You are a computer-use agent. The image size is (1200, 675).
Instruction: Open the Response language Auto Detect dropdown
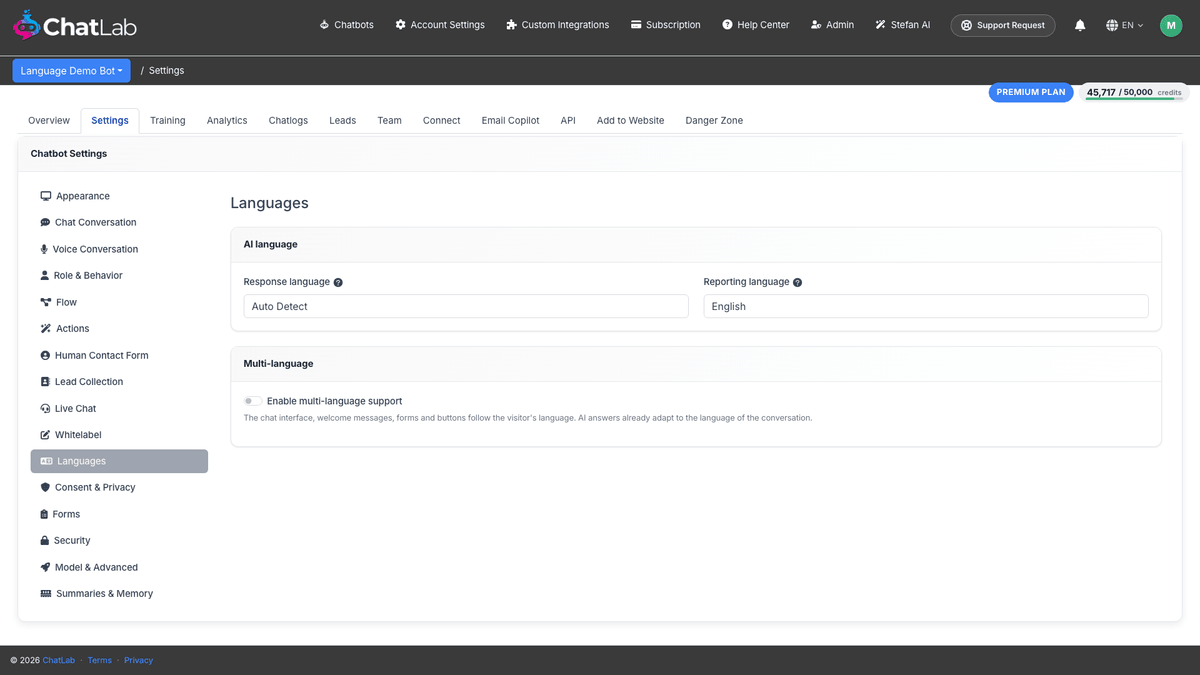pyautogui.click(x=466, y=306)
